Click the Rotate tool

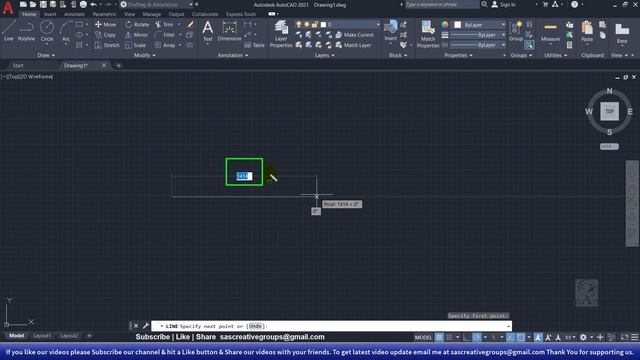(137, 24)
